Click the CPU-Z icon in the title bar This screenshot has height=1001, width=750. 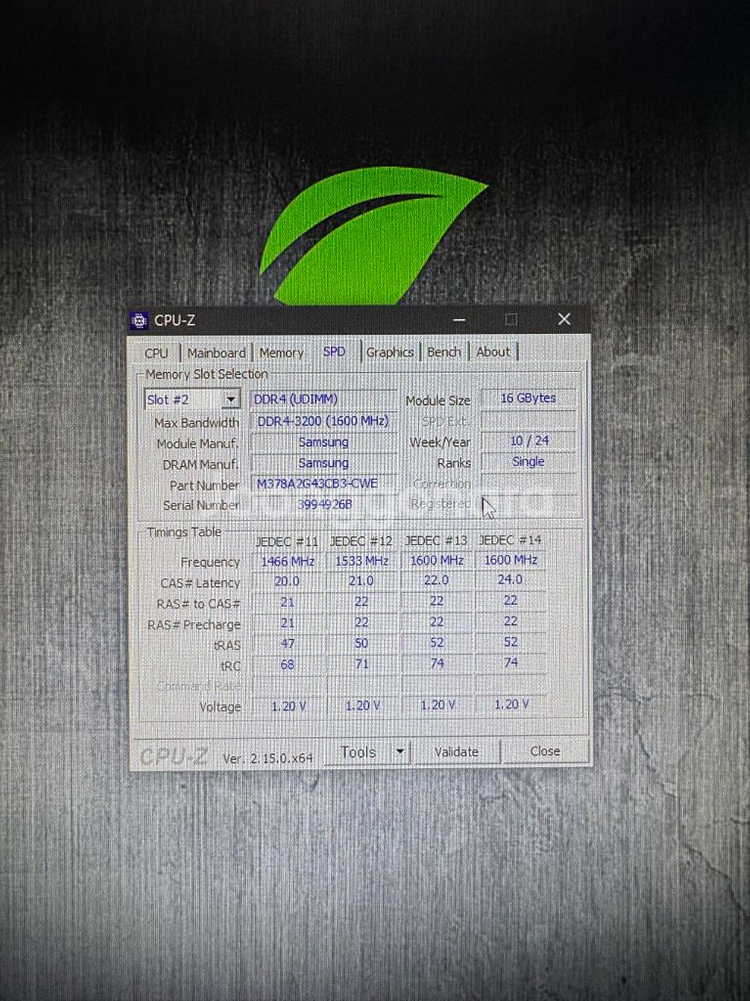(x=140, y=321)
